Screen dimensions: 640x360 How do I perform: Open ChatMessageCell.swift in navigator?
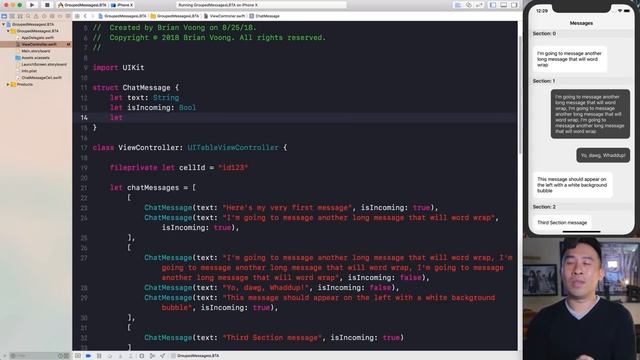click(42, 78)
